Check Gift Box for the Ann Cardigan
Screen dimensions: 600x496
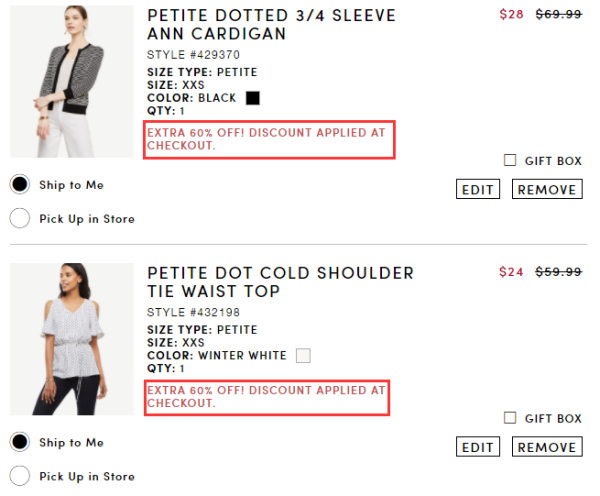(x=510, y=160)
